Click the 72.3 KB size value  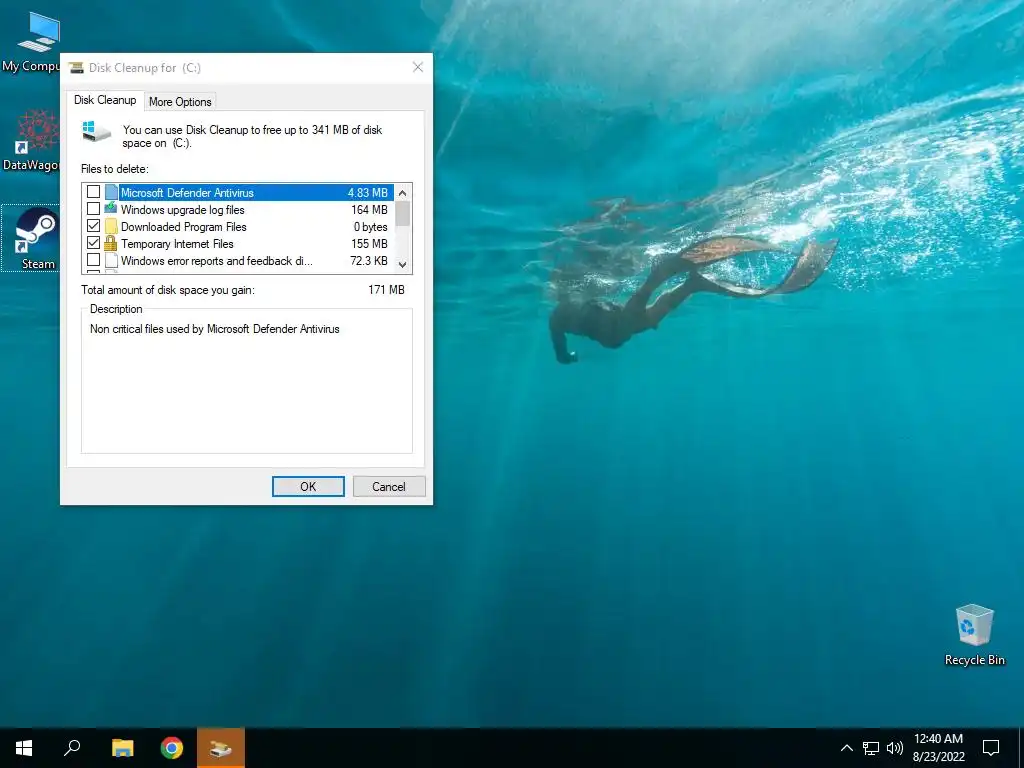click(368, 261)
